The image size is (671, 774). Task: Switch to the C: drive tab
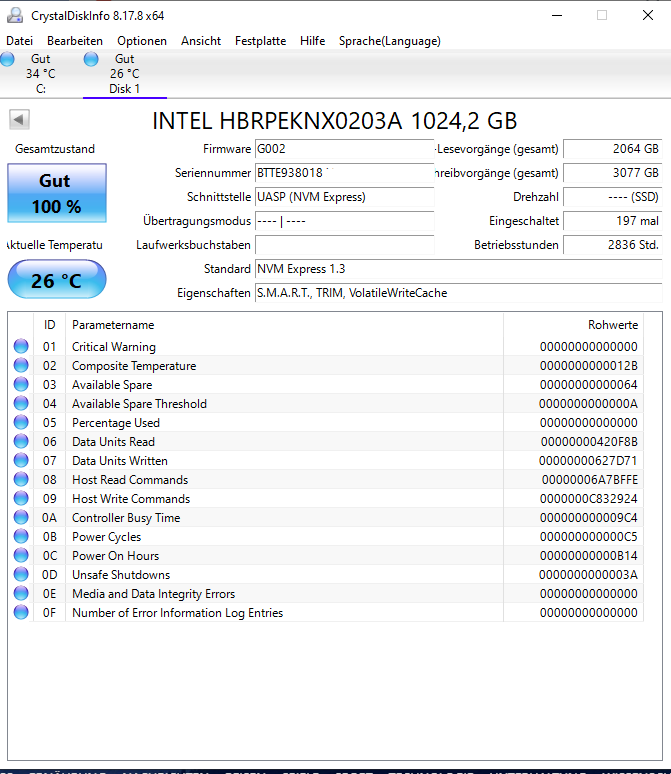(40, 74)
